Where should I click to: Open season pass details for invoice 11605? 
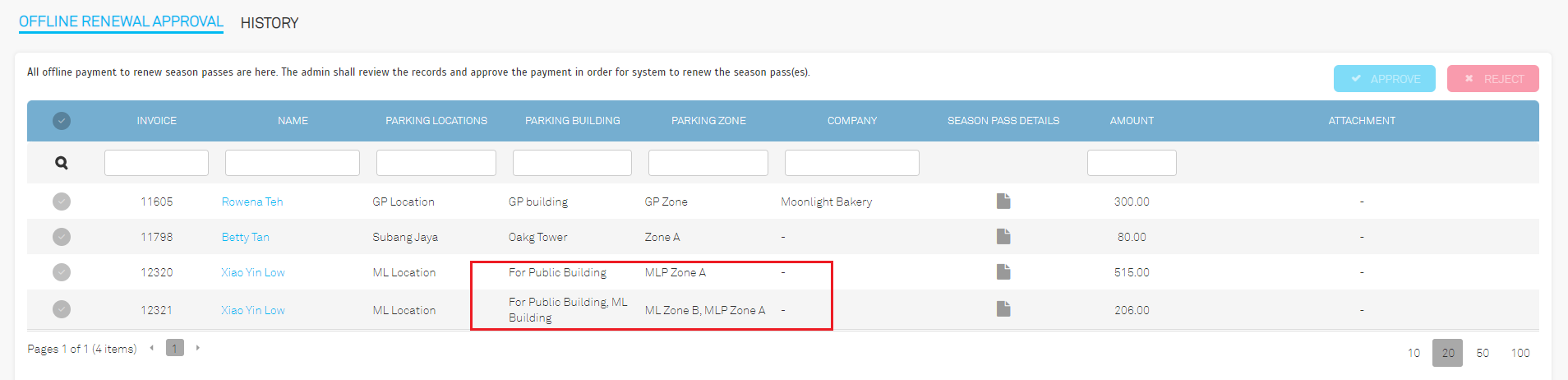[x=1003, y=201]
